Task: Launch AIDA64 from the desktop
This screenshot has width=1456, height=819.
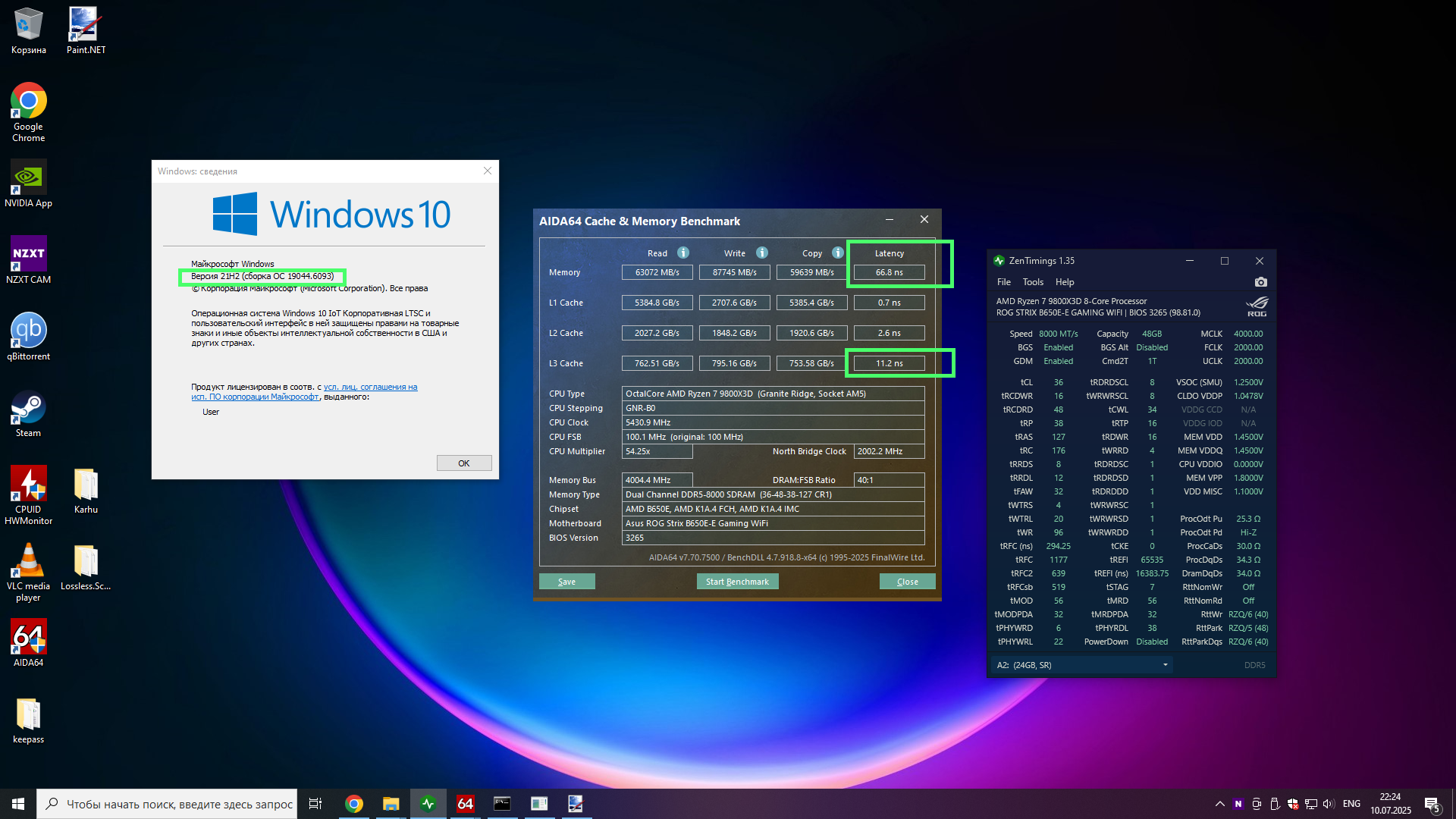Action: [x=29, y=643]
